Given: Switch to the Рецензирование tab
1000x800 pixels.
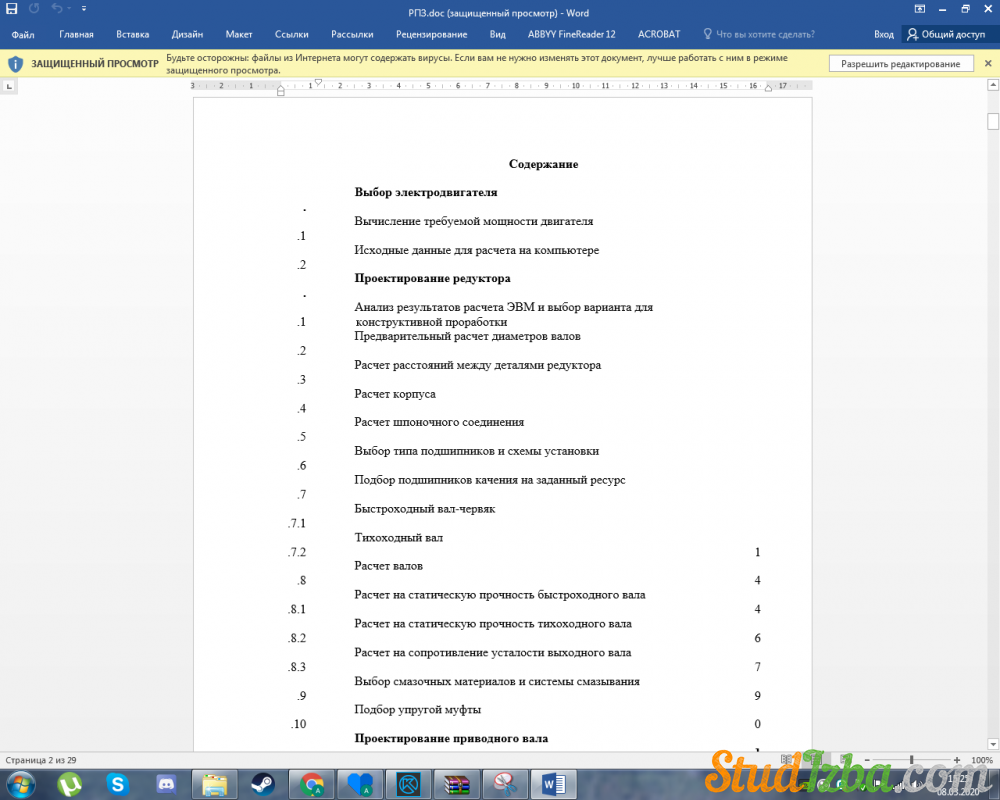Looking at the screenshot, I should [x=431, y=34].
